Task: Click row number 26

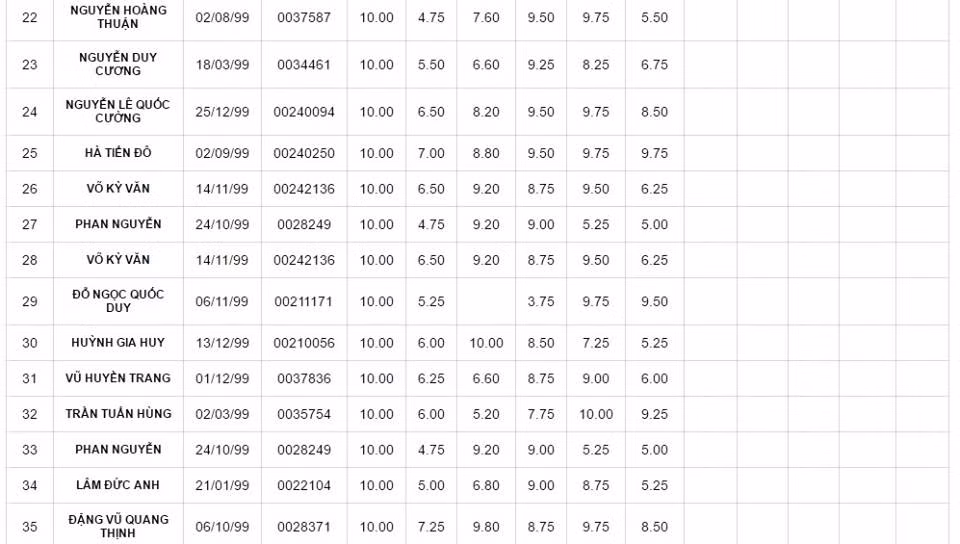Action: 30,189
